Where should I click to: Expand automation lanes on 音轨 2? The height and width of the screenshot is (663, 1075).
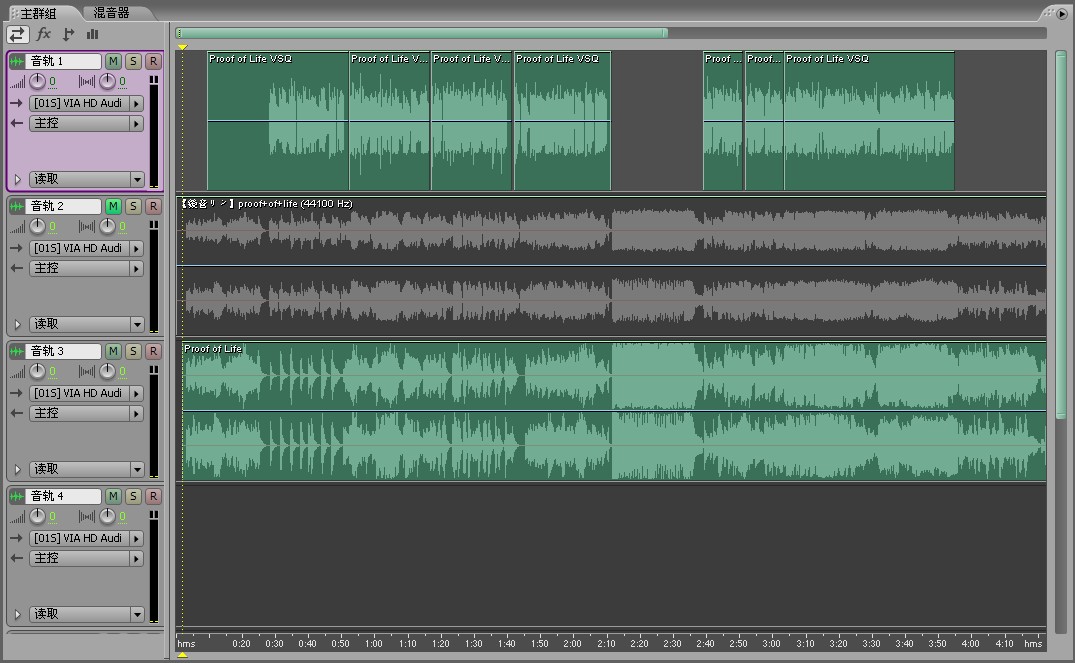point(18,324)
